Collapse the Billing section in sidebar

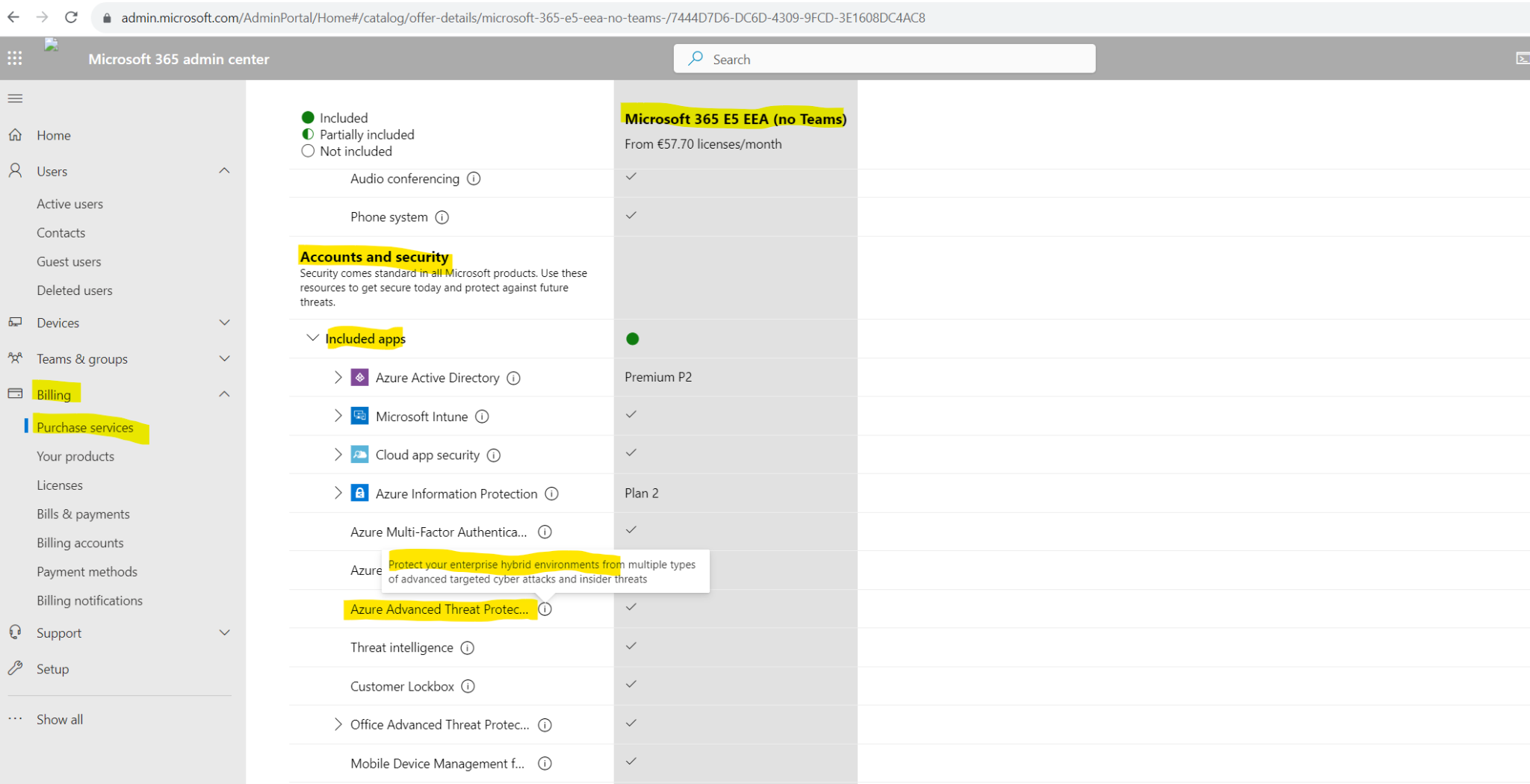[224, 393]
